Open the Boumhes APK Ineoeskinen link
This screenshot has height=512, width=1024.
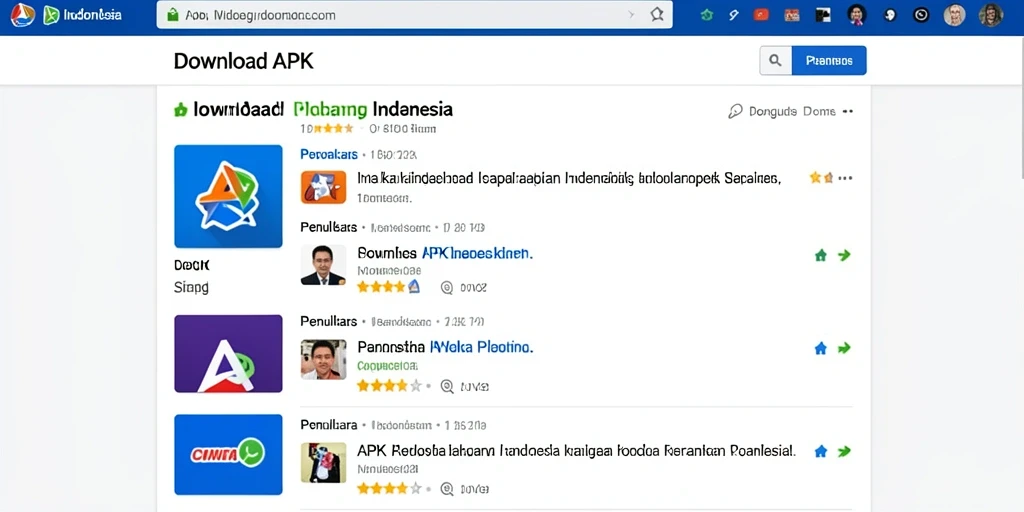[x=445, y=253]
